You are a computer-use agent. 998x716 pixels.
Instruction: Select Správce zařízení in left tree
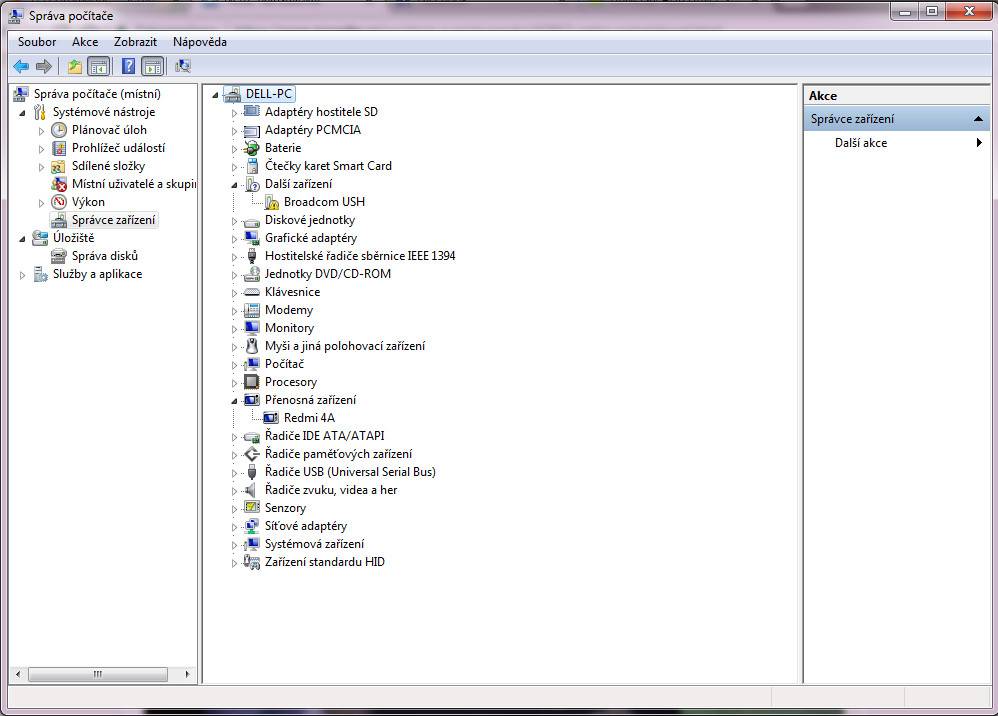pos(113,220)
